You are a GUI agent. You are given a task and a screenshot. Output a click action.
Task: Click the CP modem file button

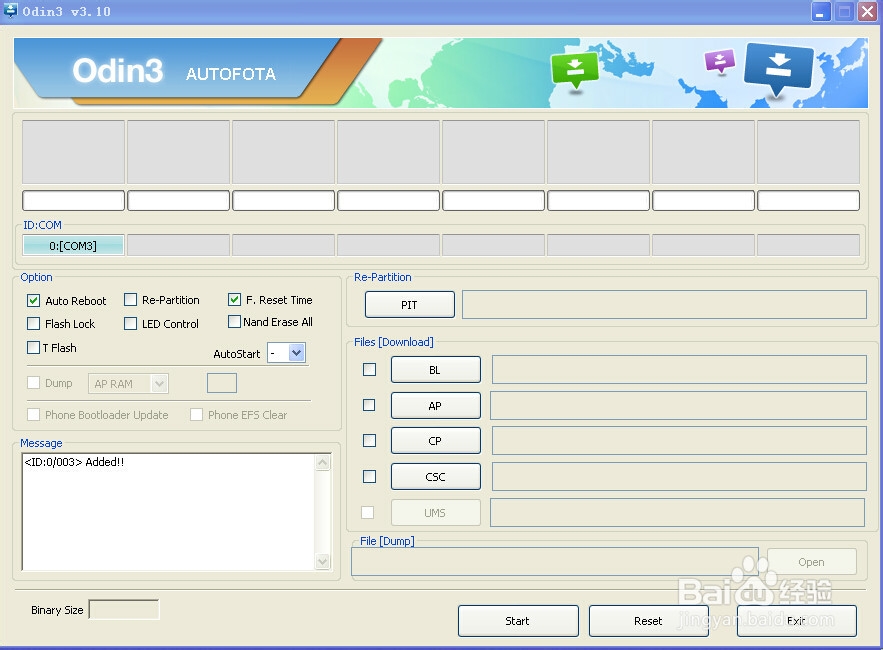435,440
